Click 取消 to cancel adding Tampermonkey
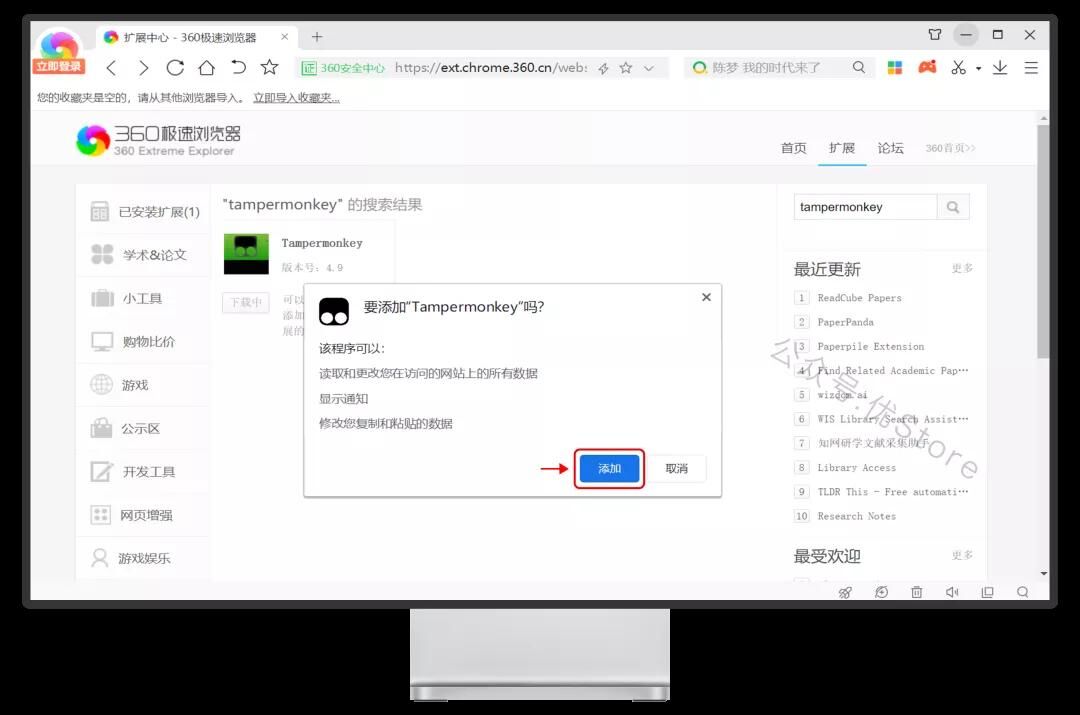Image resolution: width=1080 pixels, height=715 pixels. [676, 469]
